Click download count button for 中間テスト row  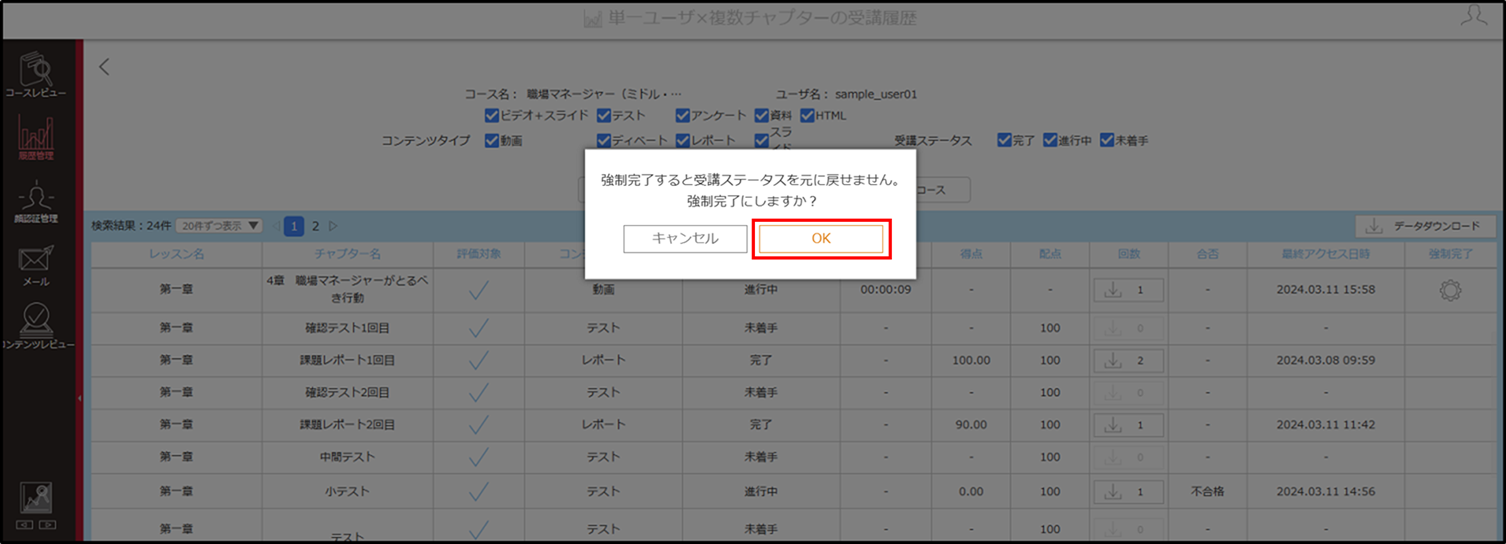[x=1127, y=457]
